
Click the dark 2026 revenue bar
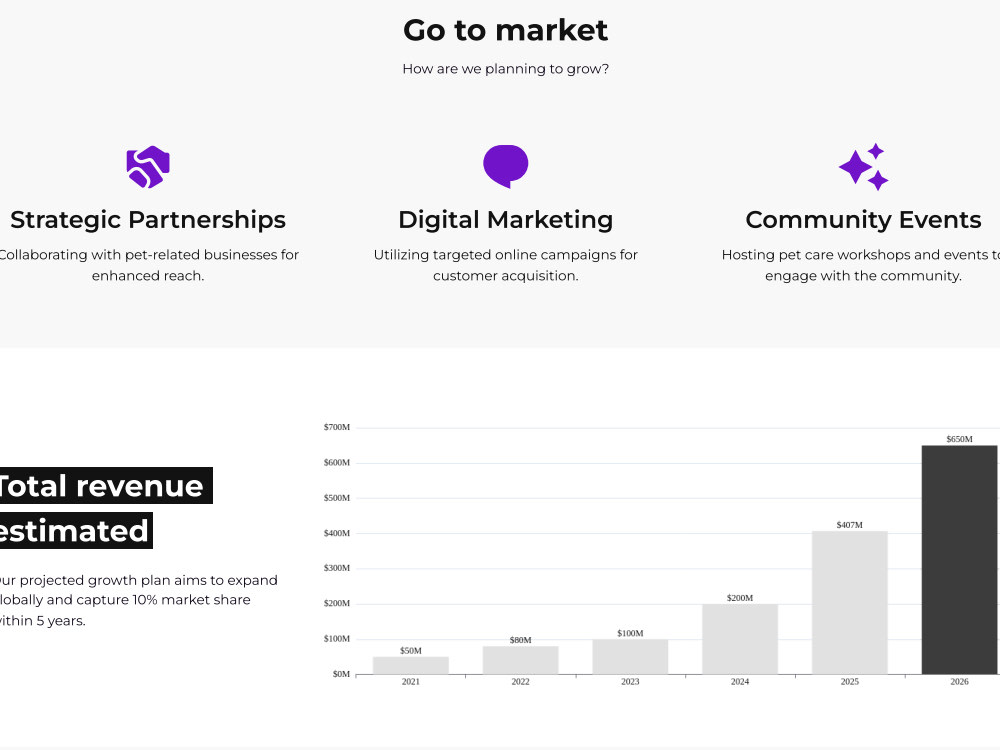(959, 559)
